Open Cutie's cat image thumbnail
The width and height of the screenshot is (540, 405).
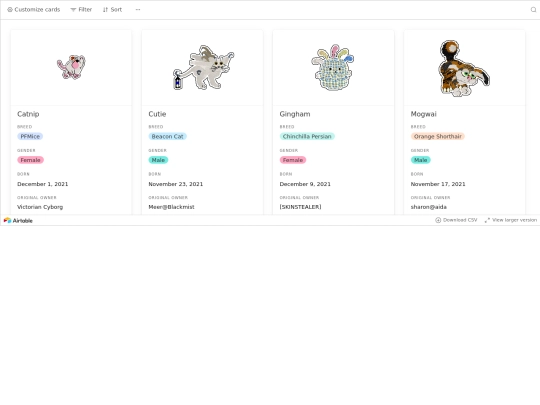[203, 68]
